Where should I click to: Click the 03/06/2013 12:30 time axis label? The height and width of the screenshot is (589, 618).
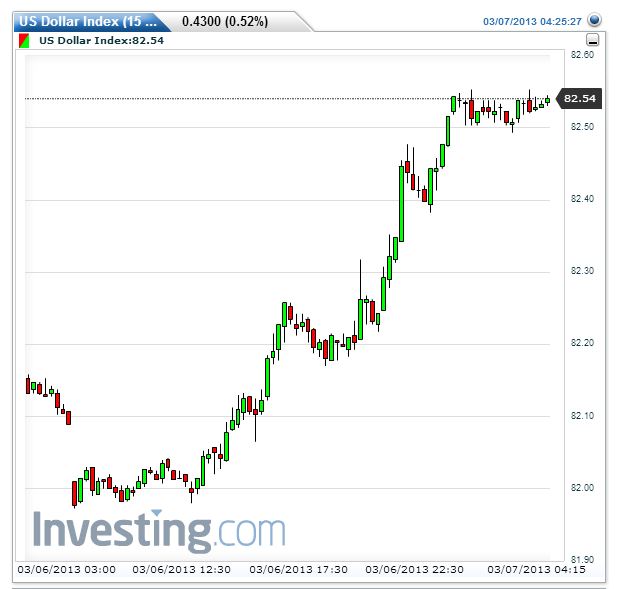(182, 570)
